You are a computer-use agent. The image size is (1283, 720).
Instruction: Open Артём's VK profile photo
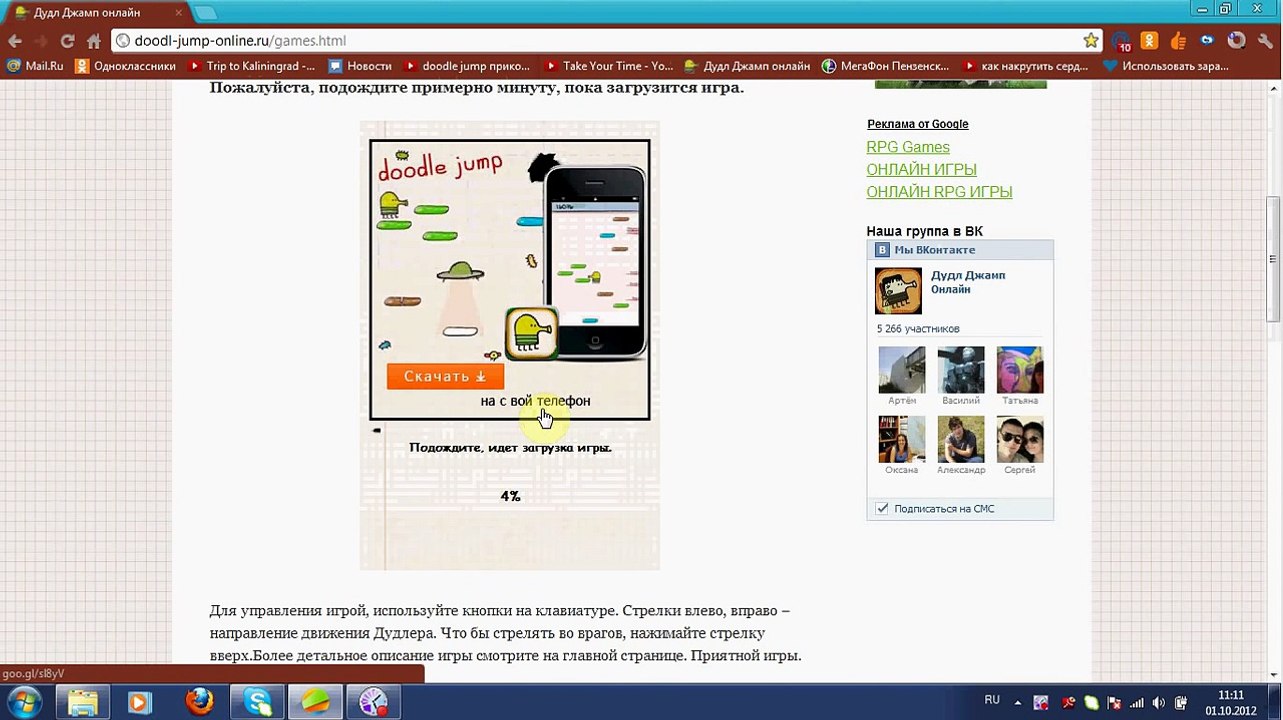click(902, 370)
